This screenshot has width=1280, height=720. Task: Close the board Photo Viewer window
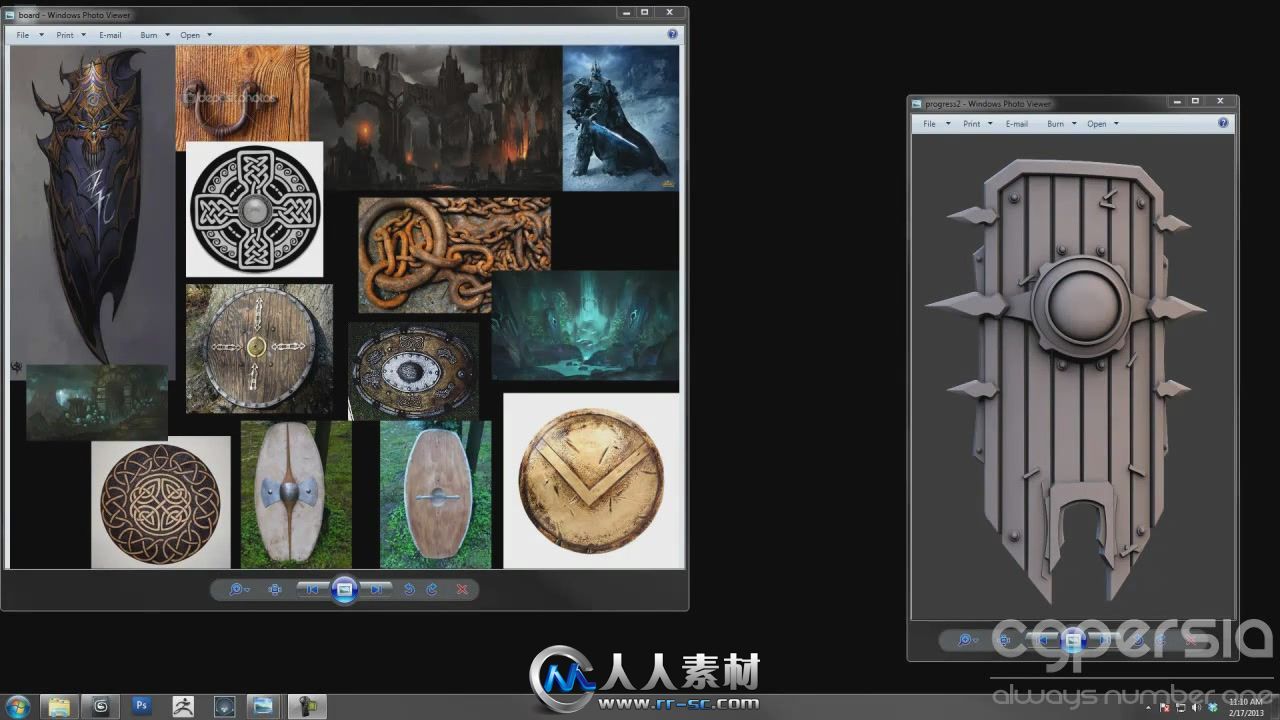671,12
